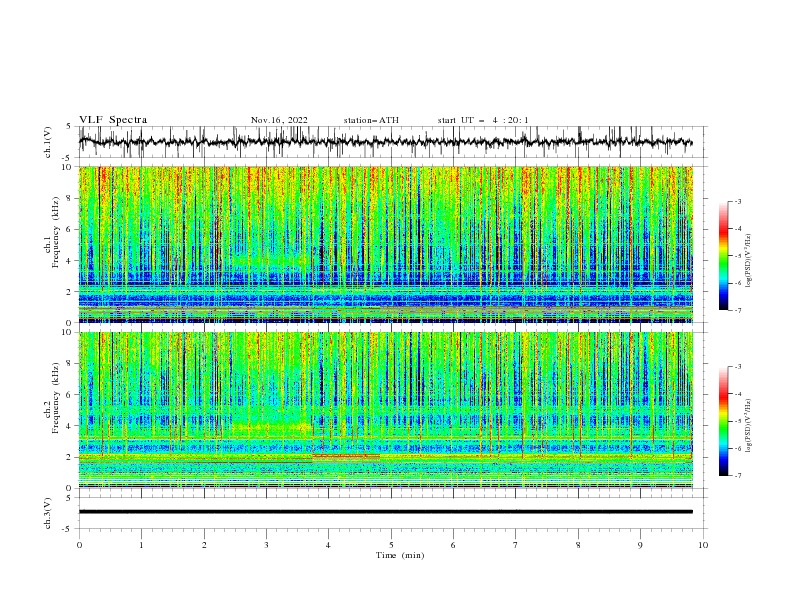Click the ch.1 voltage waveform trace
Screen dimensions: 792x612
(385, 142)
